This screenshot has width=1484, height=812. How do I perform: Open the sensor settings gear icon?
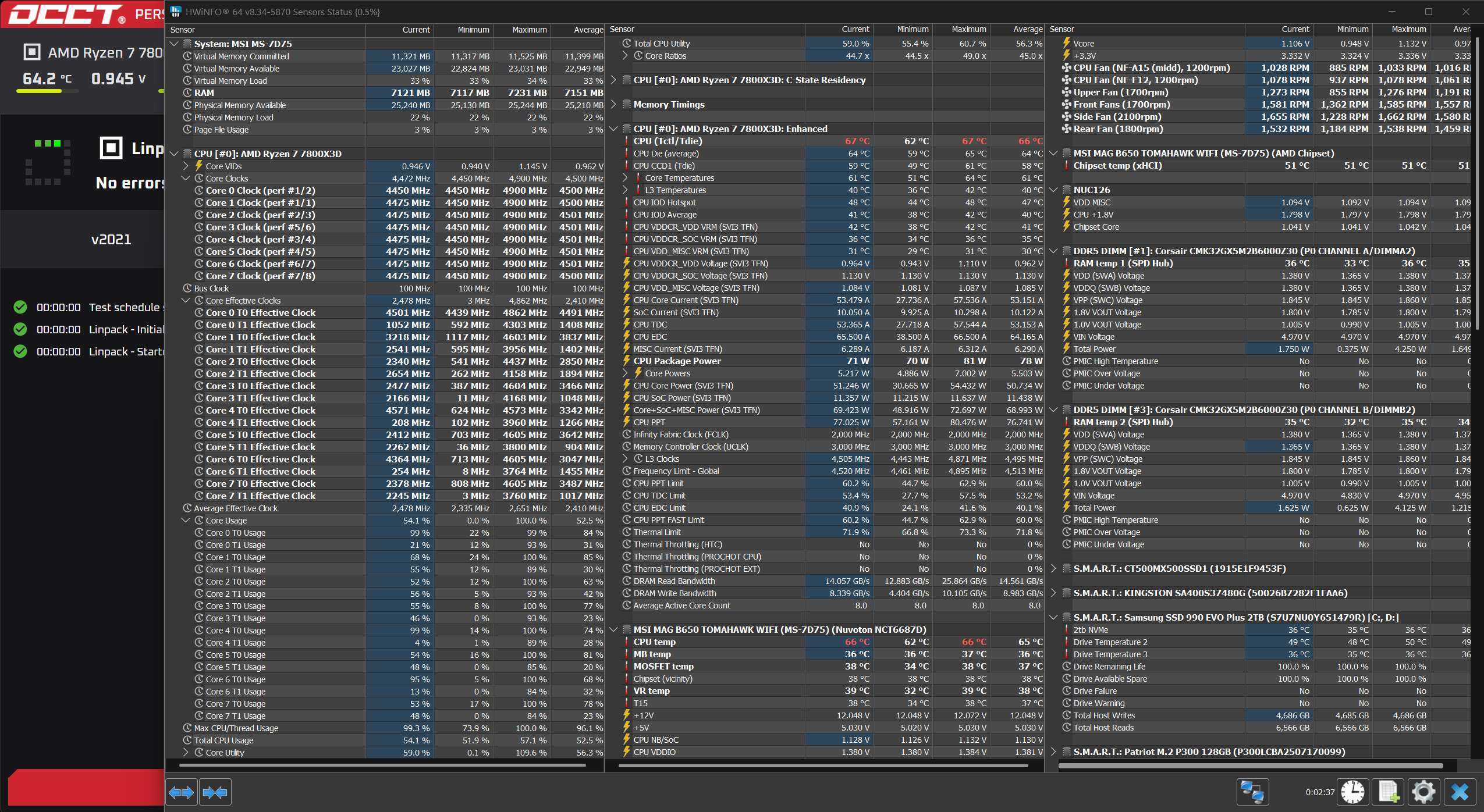pos(1423,792)
